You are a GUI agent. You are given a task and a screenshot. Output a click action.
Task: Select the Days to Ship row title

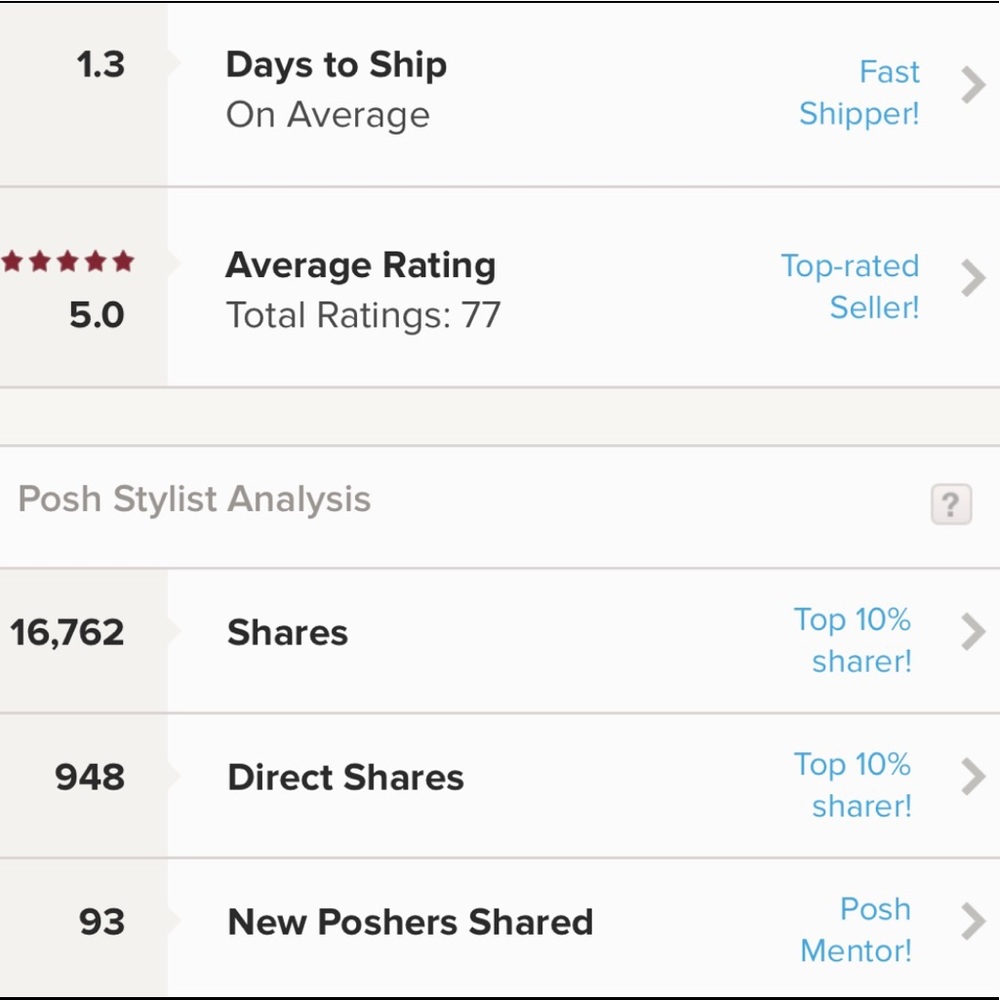coord(336,65)
